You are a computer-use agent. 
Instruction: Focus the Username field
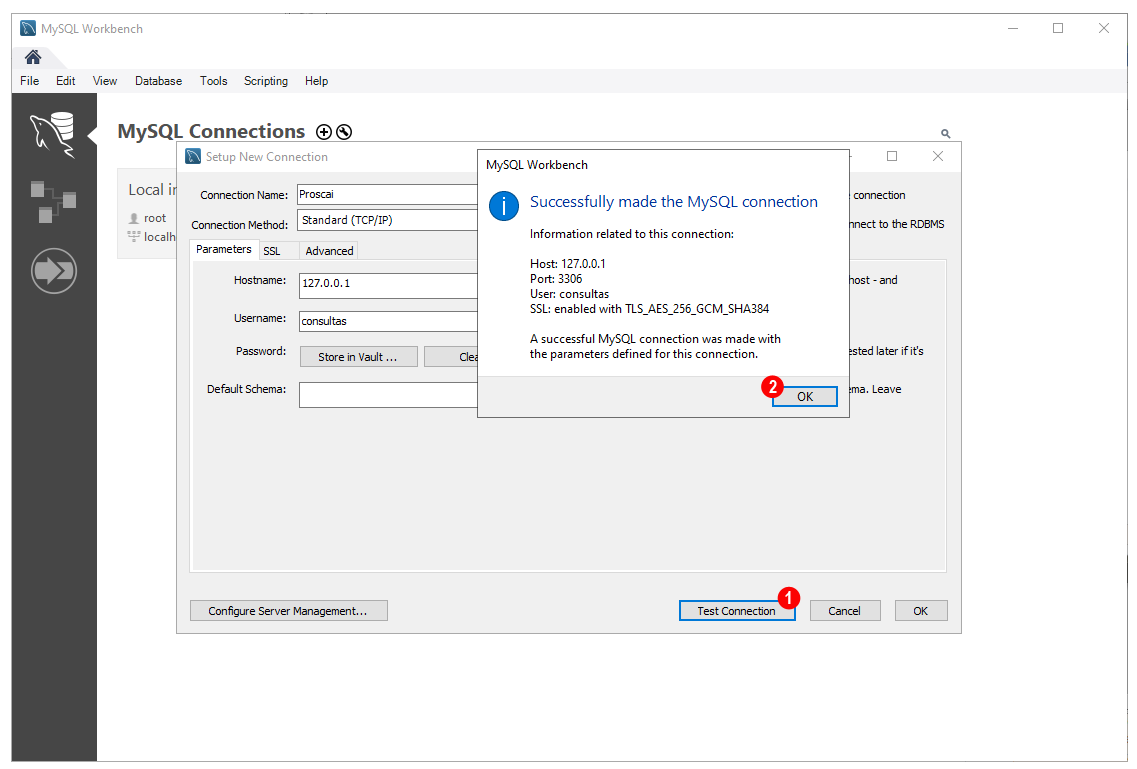[x=389, y=321]
